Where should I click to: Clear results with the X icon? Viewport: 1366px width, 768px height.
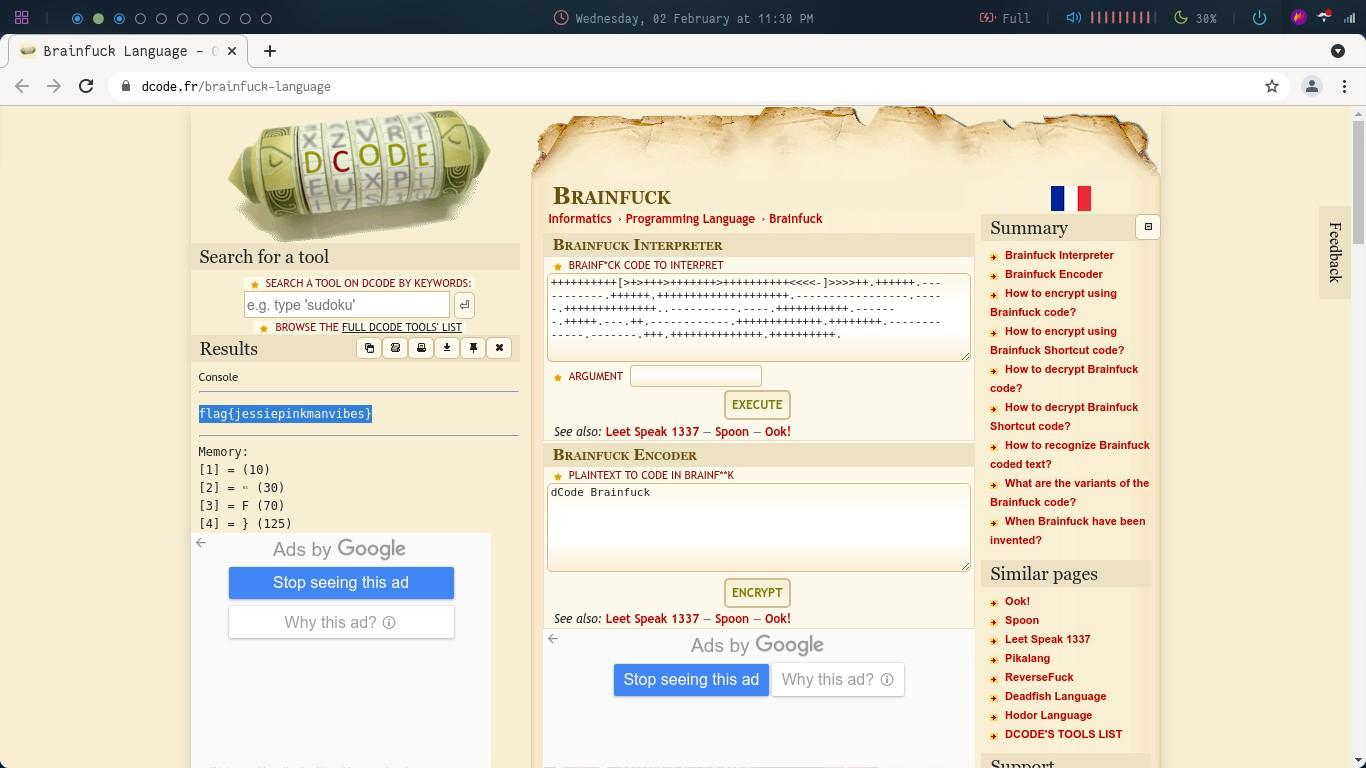pos(499,348)
